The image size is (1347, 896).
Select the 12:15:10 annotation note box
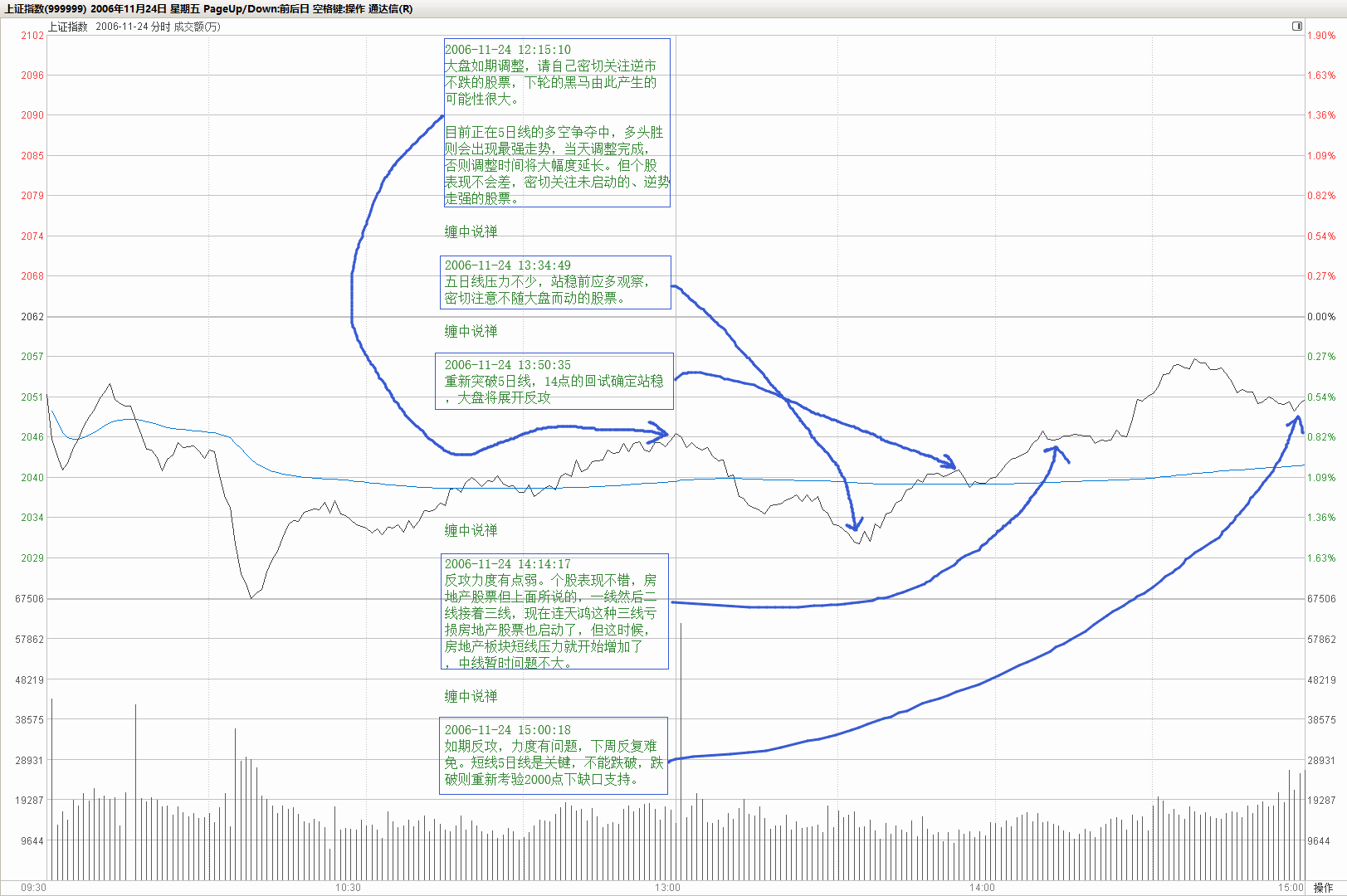(x=557, y=123)
